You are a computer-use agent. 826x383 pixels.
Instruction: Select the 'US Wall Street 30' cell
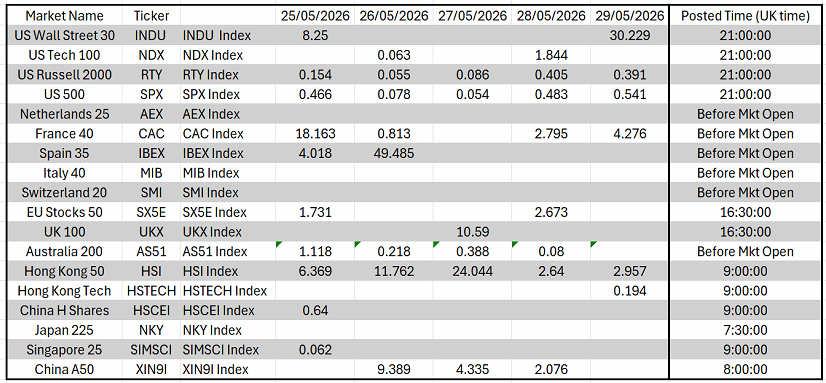point(65,36)
